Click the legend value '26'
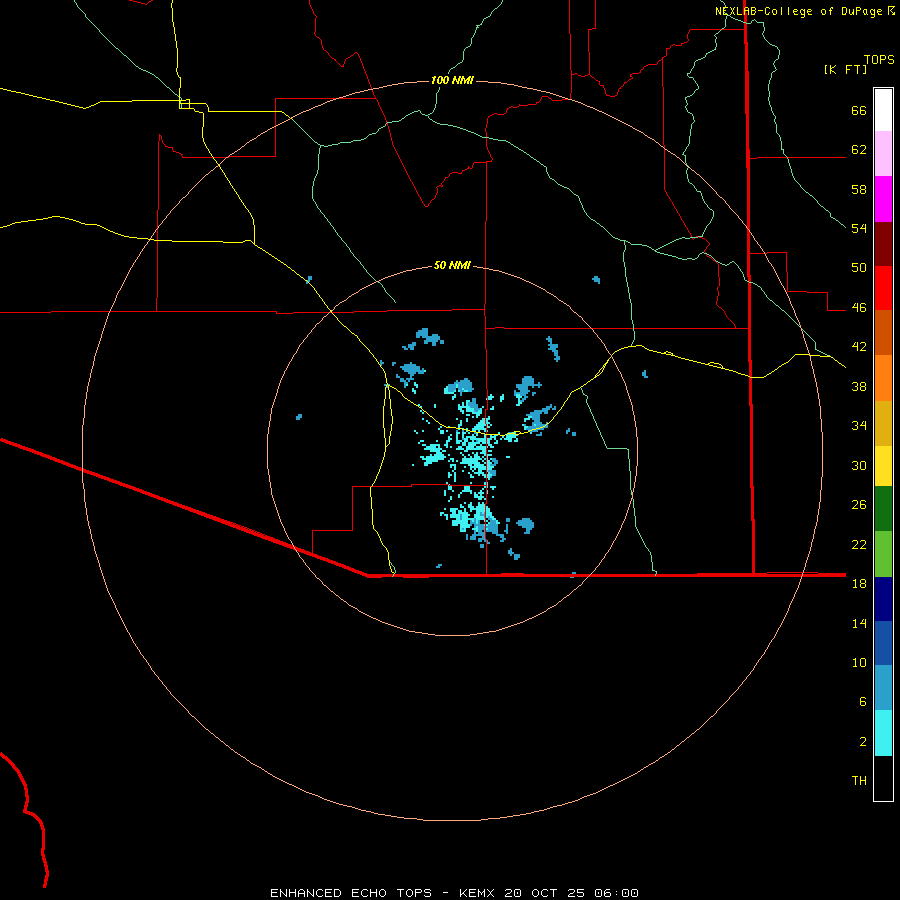This screenshot has width=900, height=900. [859, 505]
